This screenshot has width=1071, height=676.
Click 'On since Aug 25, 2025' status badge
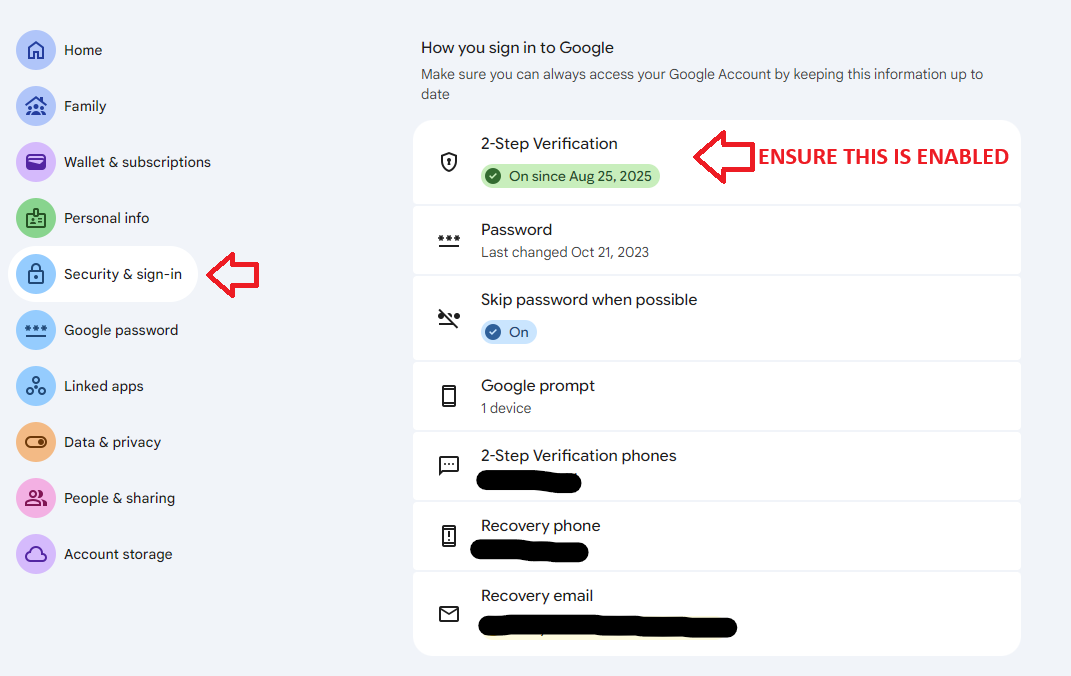tap(570, 176)
